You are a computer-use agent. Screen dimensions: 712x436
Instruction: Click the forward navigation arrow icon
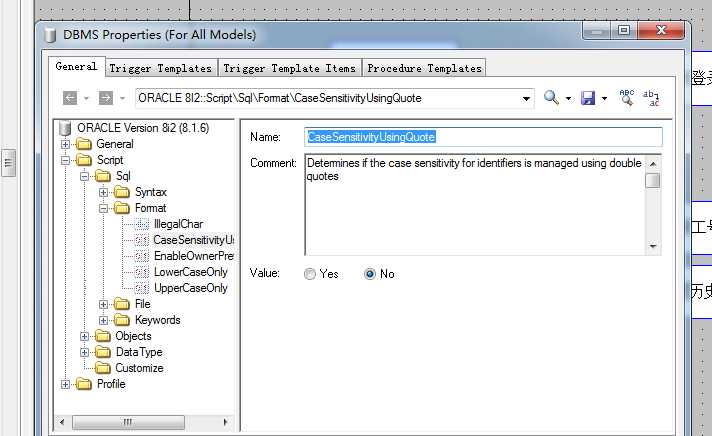tap(105, 98)
